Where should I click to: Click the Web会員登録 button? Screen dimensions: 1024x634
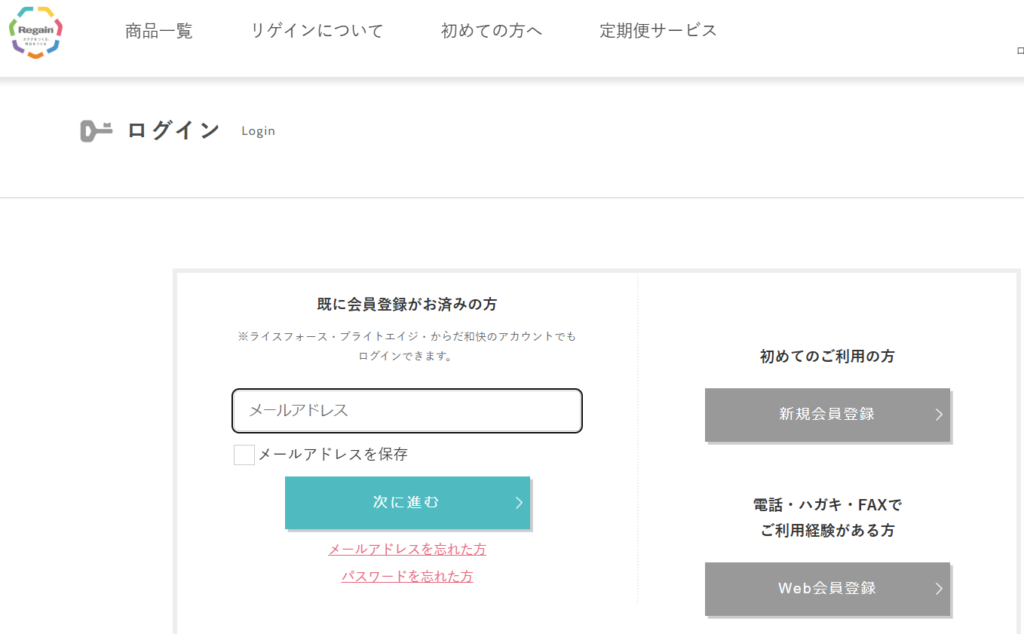[x=827, y=588]
